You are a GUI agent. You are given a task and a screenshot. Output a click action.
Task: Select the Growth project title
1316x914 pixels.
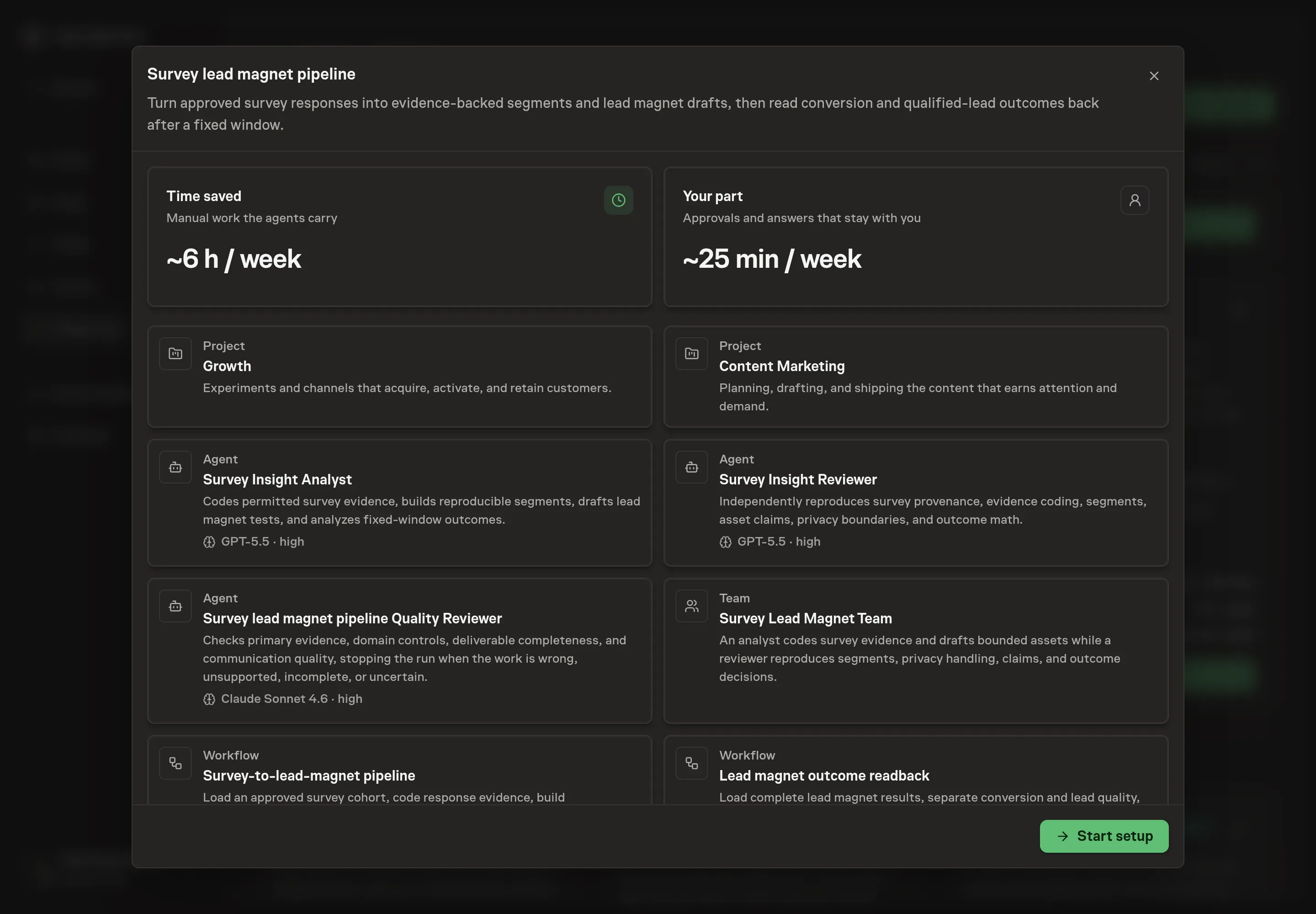(x=227, y=366)
